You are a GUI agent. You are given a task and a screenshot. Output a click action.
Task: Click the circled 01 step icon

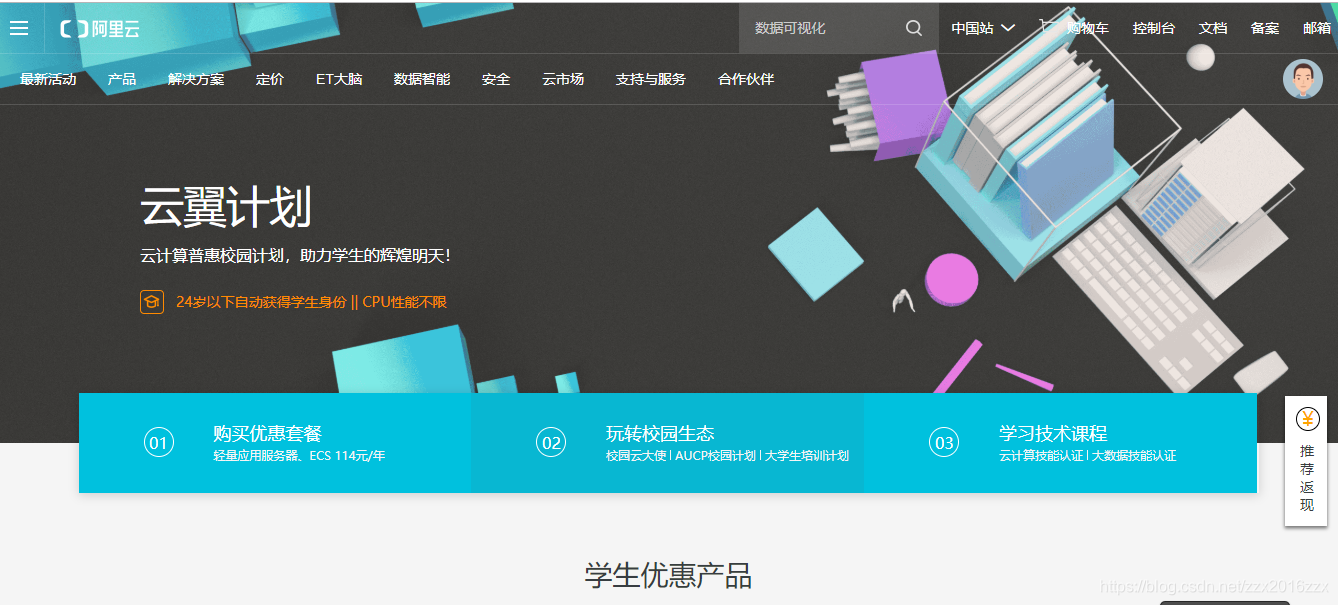point(159,442)
